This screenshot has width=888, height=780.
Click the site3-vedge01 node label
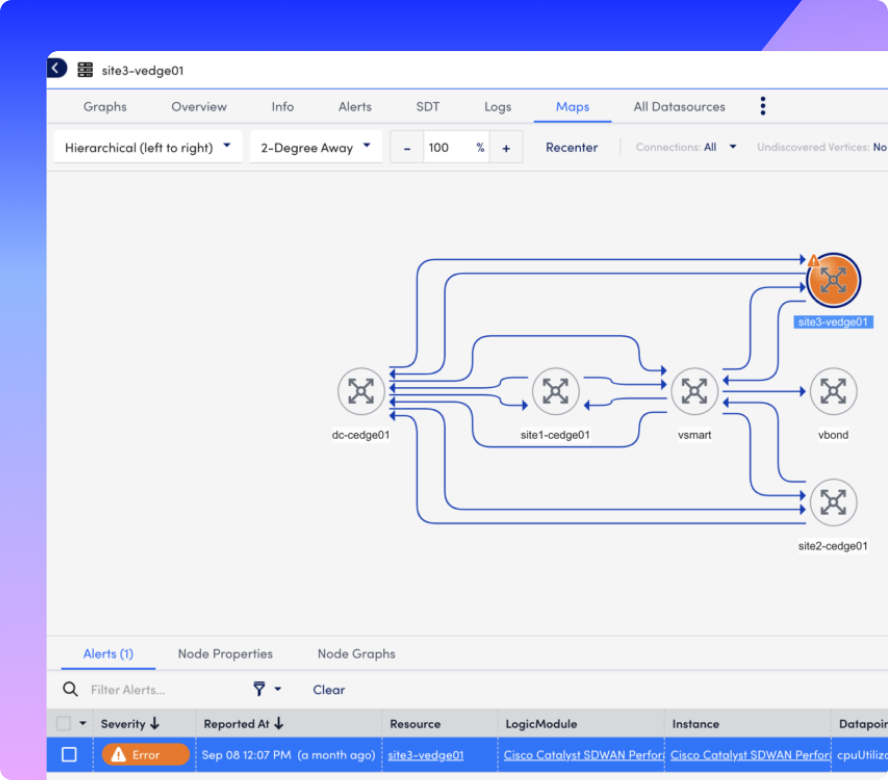pyautogui.click(x=833, y=322)
